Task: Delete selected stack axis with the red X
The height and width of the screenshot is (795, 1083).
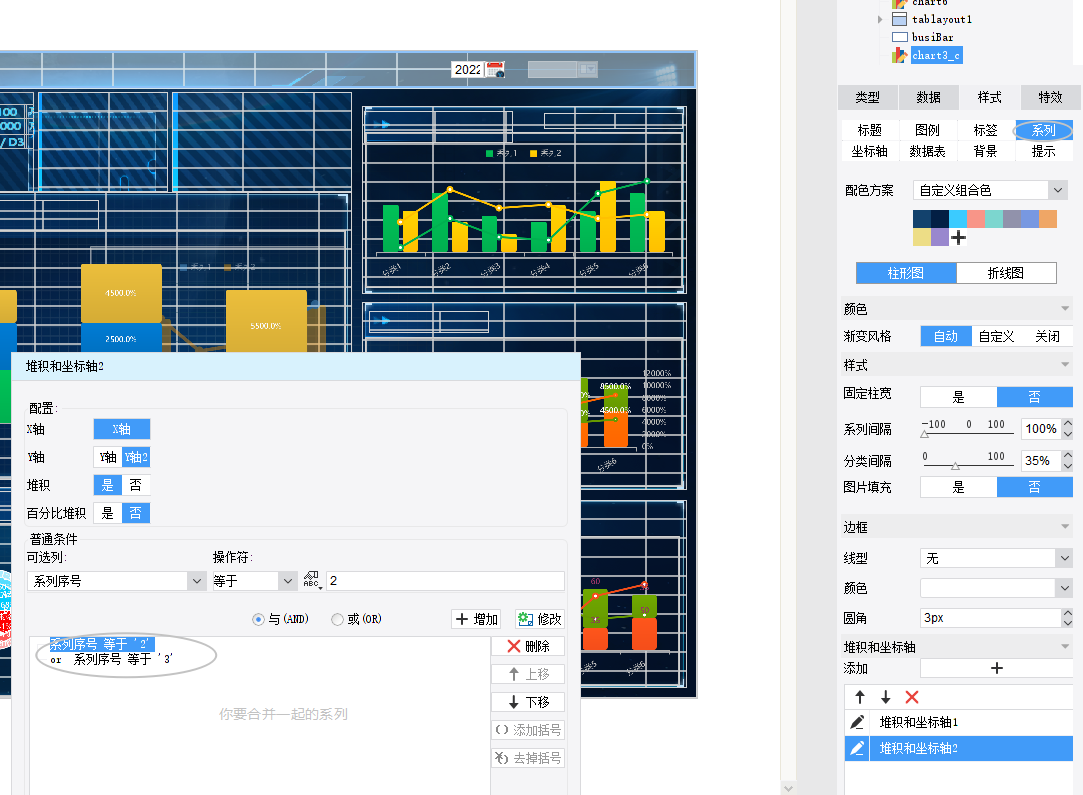Action: 912,697
